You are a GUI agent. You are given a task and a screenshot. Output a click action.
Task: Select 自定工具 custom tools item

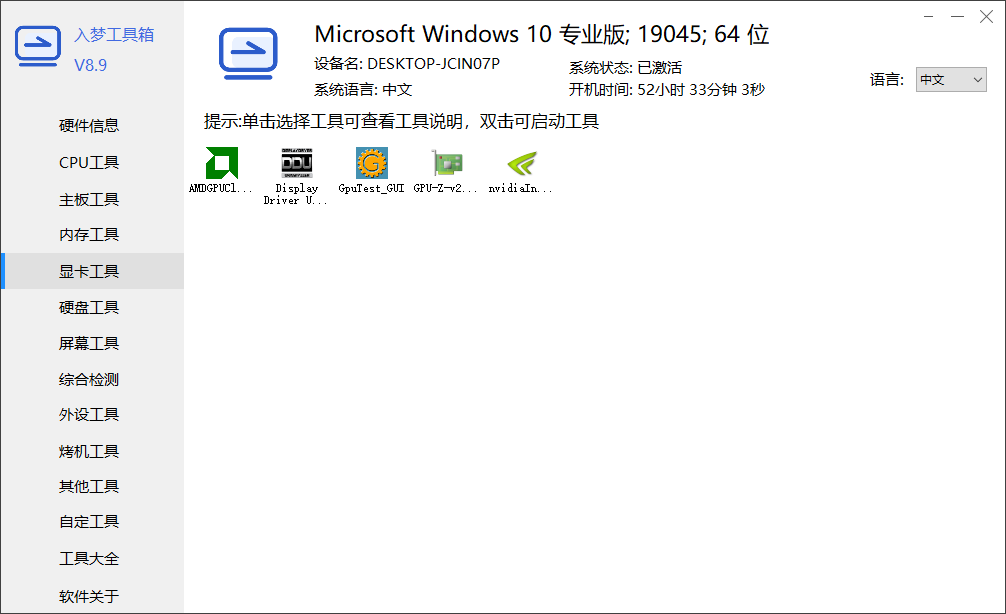[x=89, y=522]
